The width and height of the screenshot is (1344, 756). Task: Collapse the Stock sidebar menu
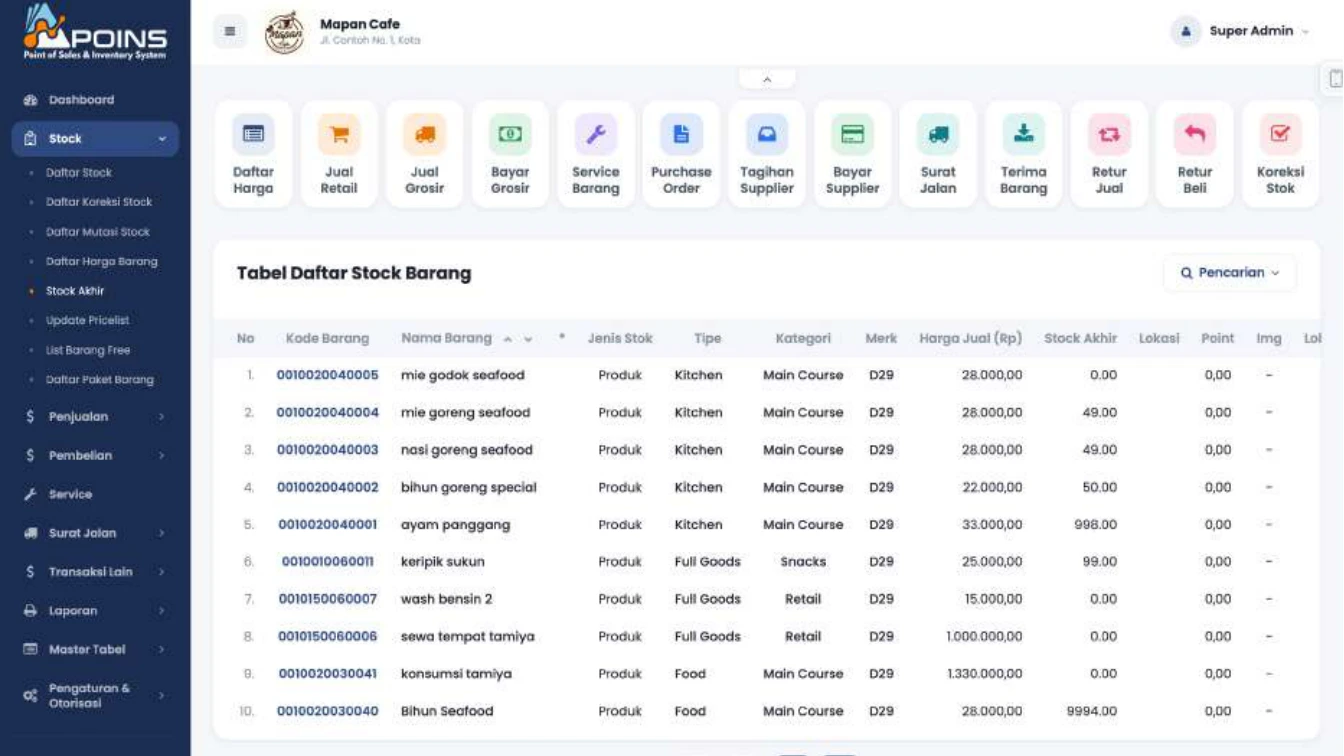pyautogui.click(x=96, y=139)
